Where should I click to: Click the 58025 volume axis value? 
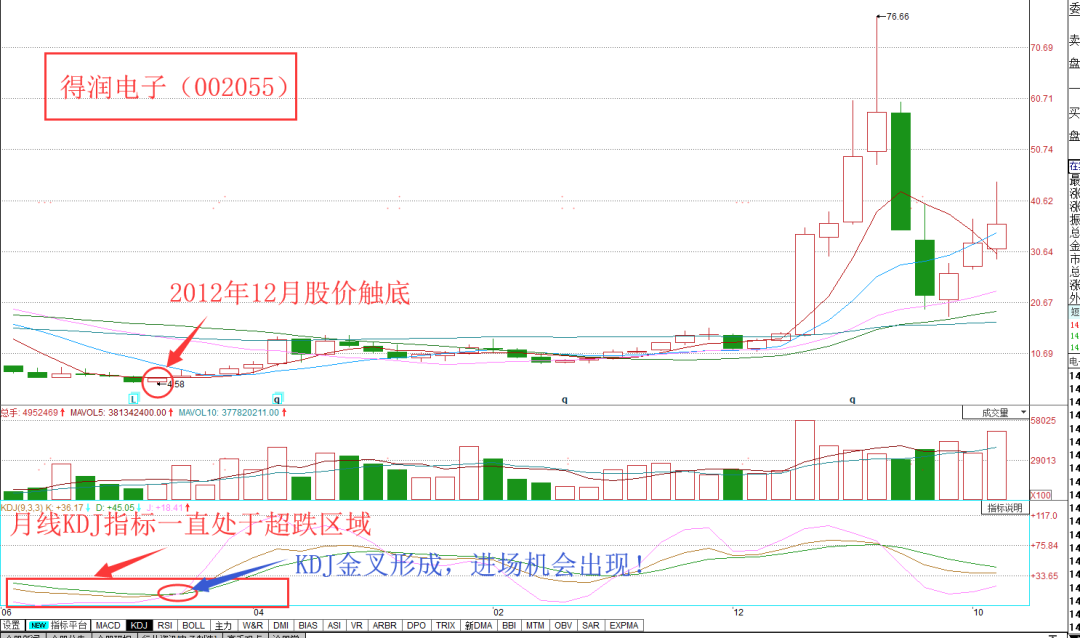coord(1043,420)
